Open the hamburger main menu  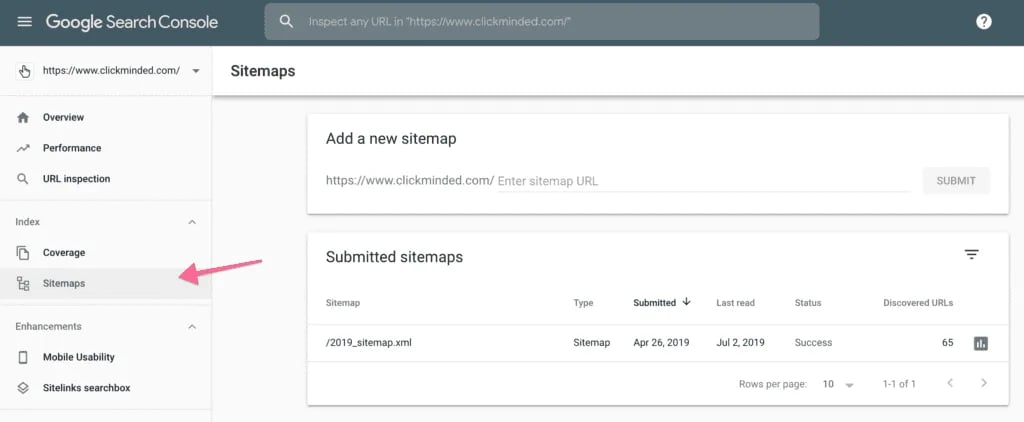(x=24, y=22)
